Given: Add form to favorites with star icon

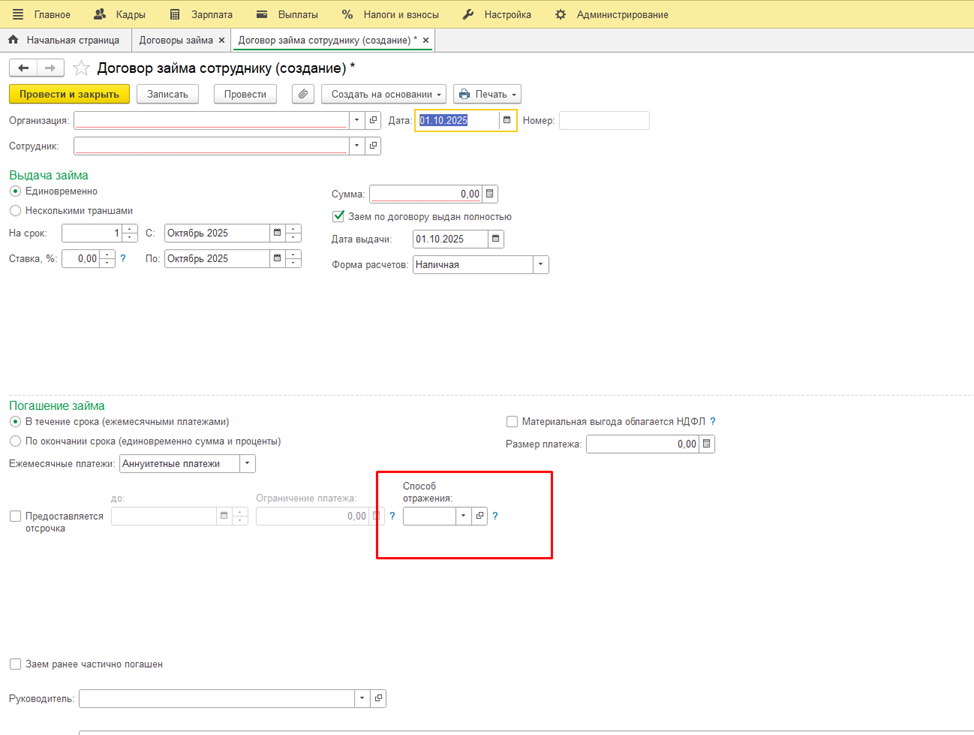Looking at the screenshot, I should (82, 68).
